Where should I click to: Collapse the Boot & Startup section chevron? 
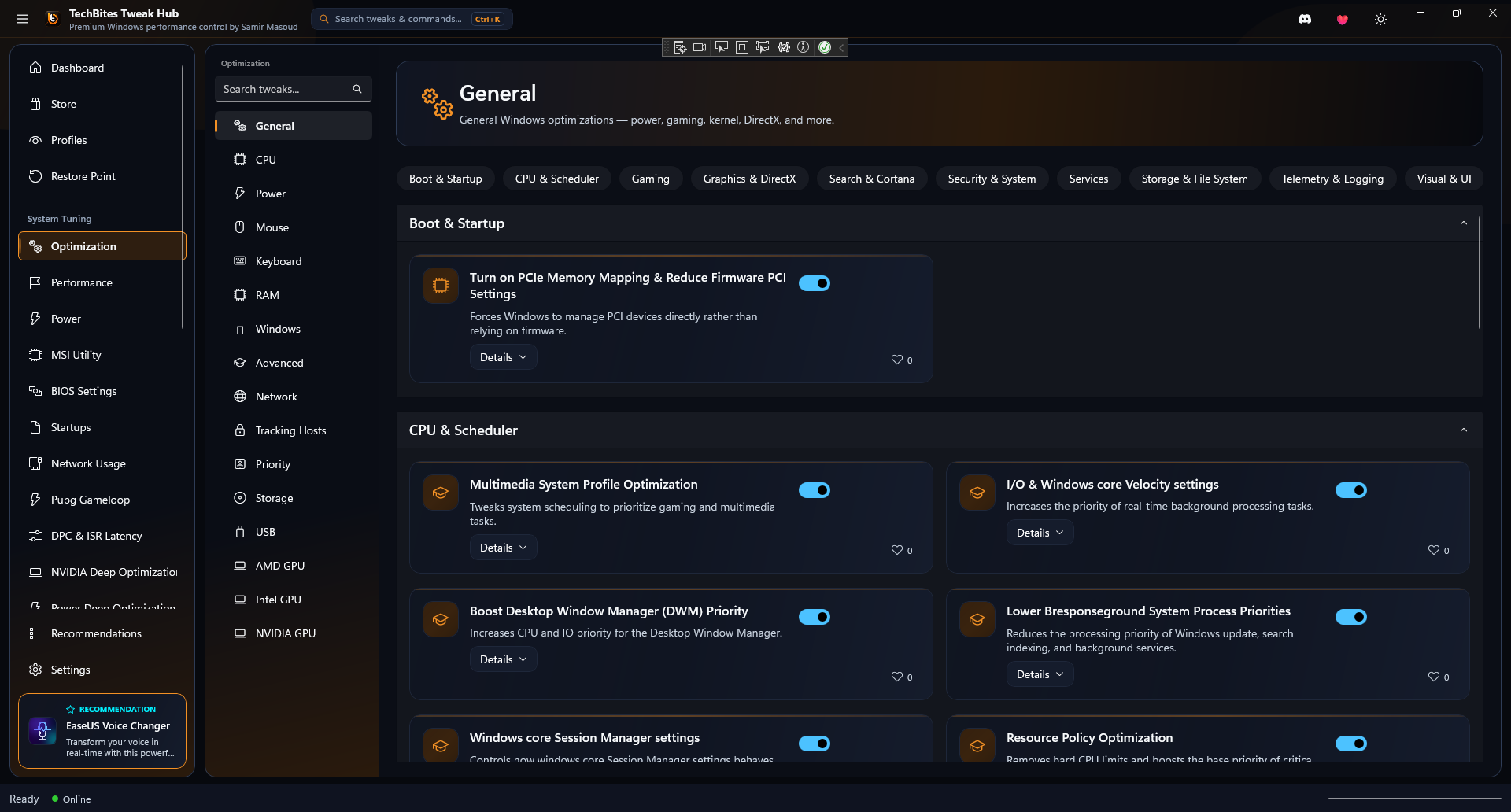1464,223
